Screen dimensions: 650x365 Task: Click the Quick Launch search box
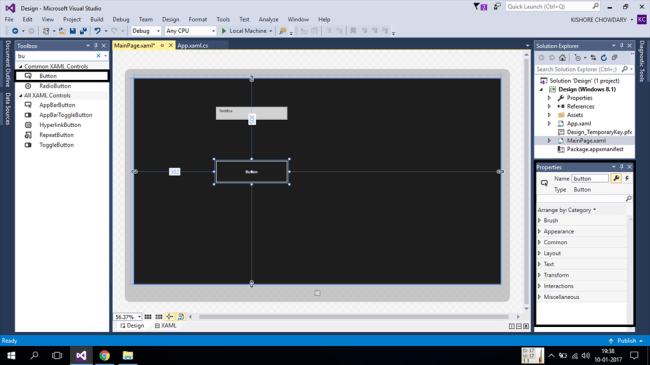[x=553, y=7]
